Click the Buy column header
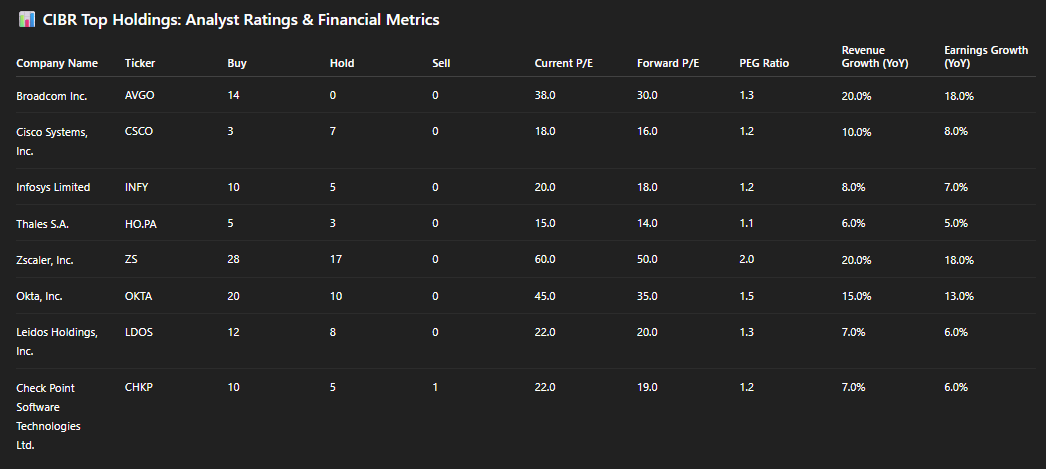Screen dimensions: 1046x469 235,63
